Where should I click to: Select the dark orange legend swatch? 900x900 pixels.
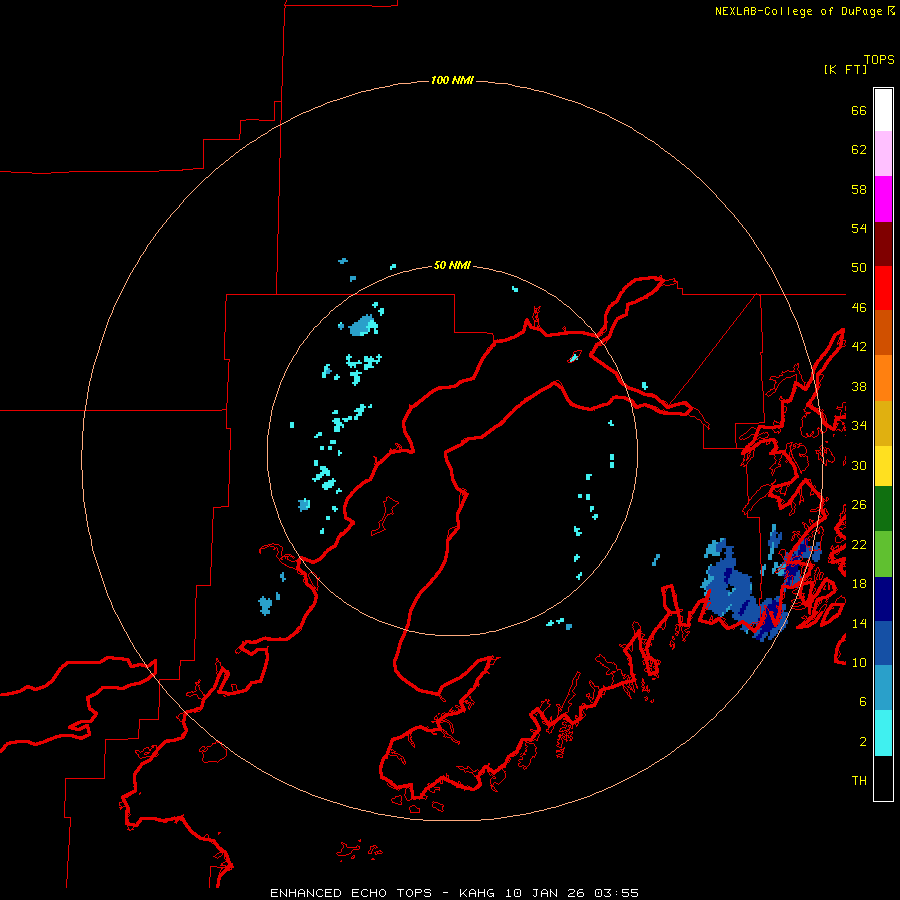(x=883, y=332)
